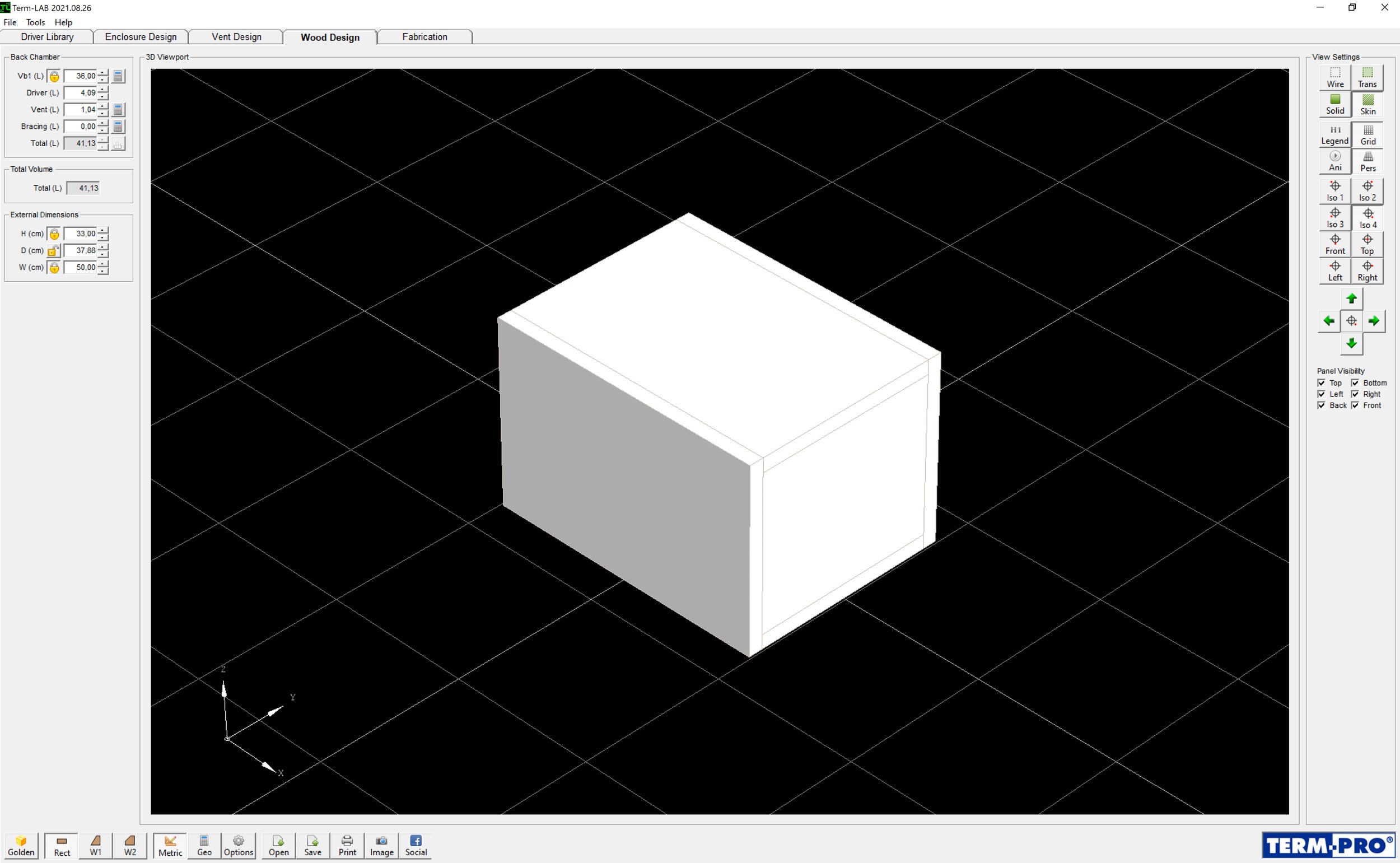This screenshot has height=863, width=1400.
Task: Increment the H dimension value
Action: [x=102, y=230]
